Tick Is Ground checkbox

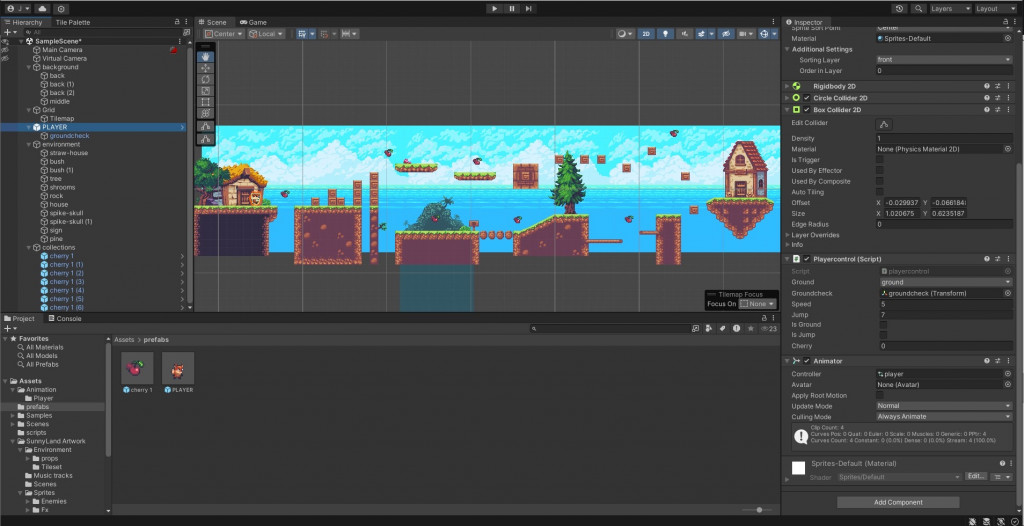click(883, 325)
